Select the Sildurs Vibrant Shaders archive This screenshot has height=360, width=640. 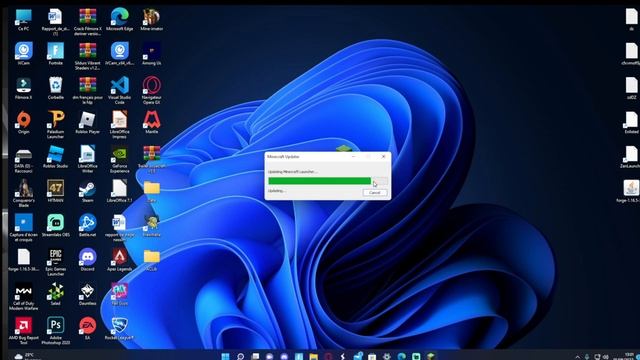pyautogui.click(x=87, y=56)
